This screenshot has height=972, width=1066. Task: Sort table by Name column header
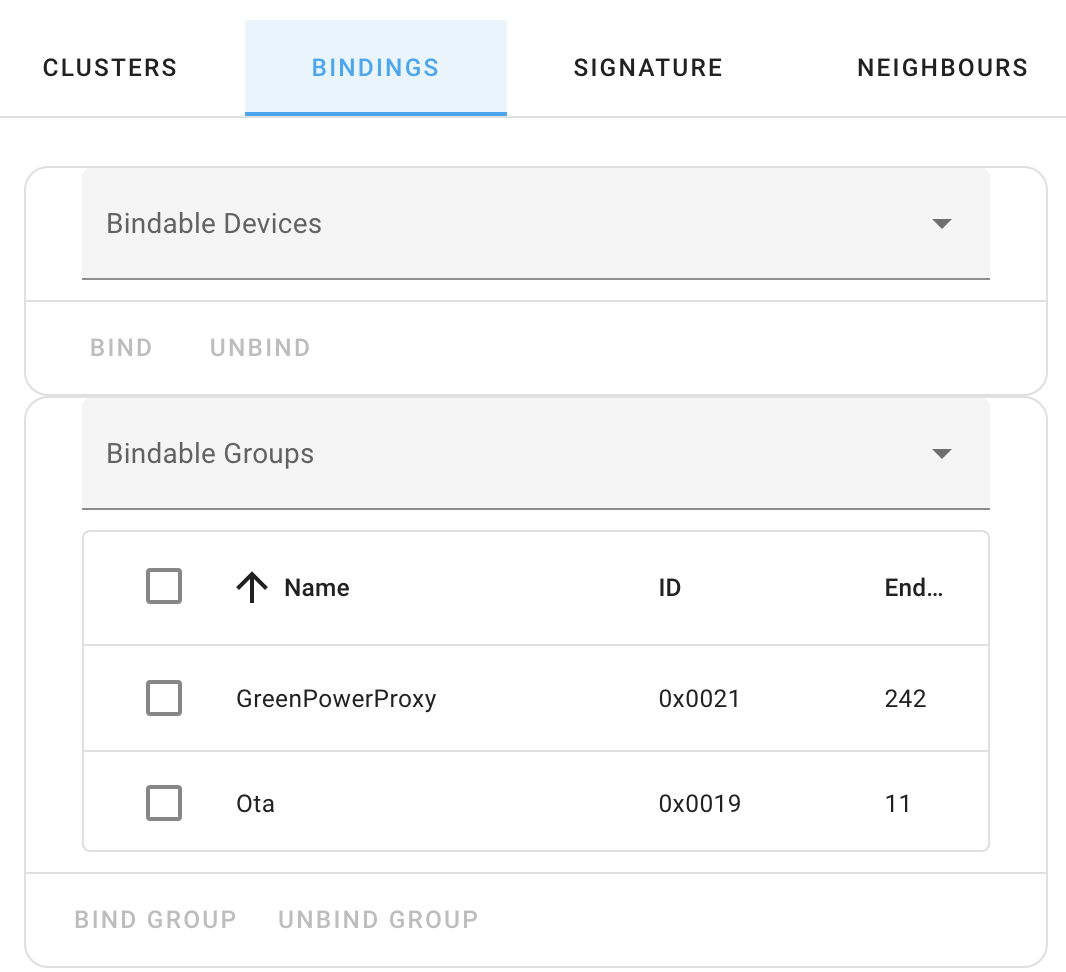click(x=317, y=588)
